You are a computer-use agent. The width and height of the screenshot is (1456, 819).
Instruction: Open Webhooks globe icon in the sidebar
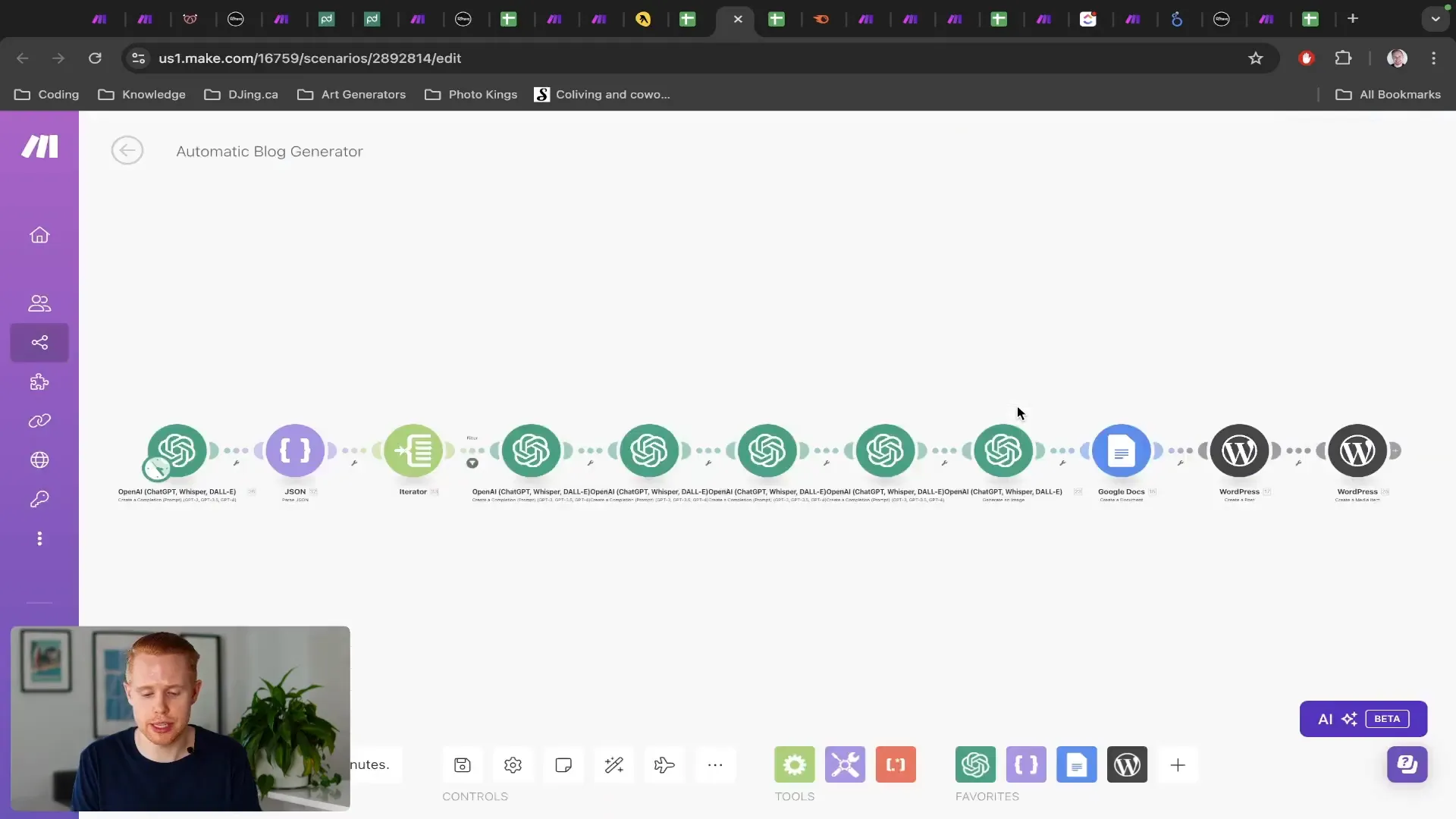[39, 460]
